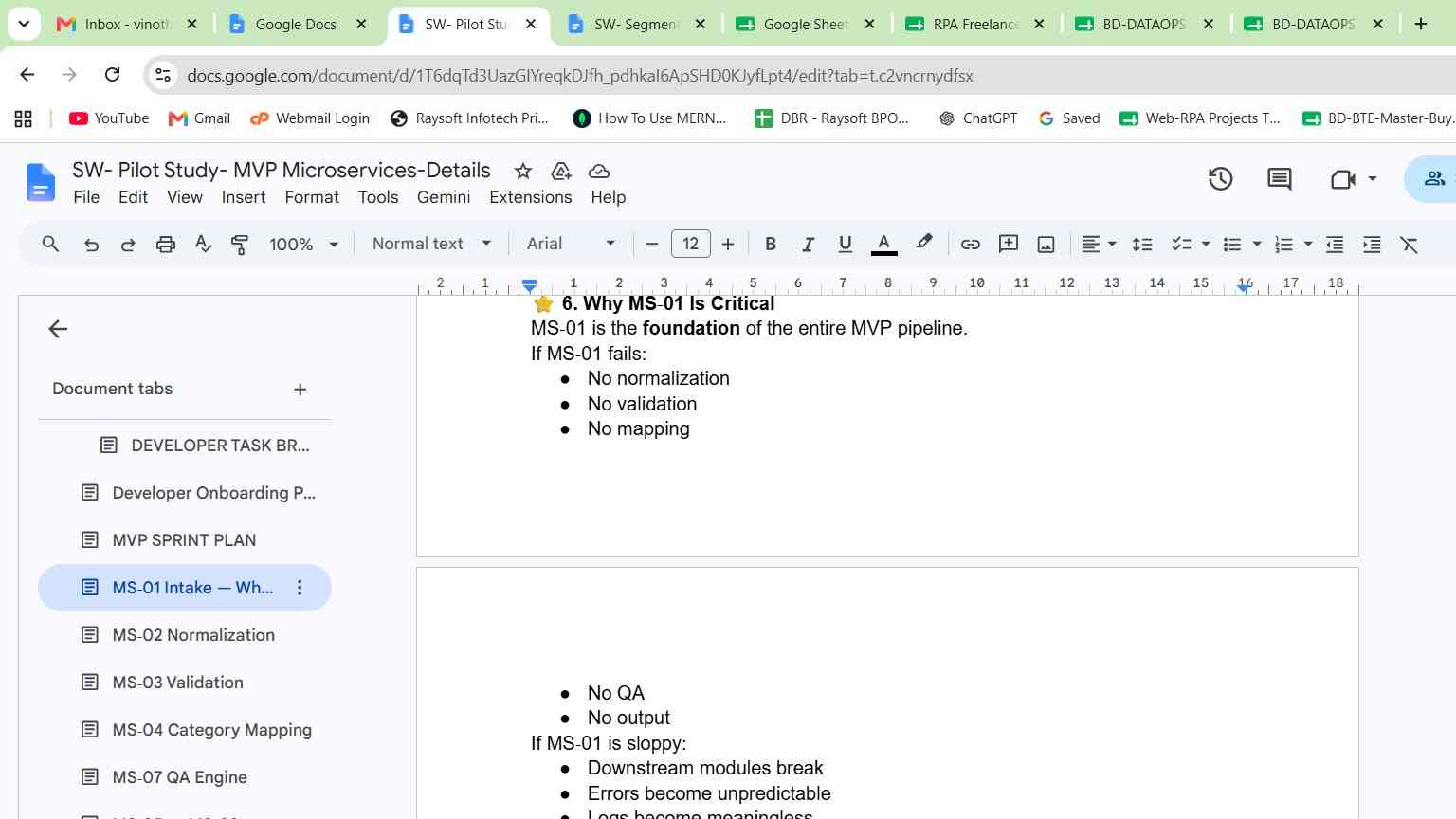The width and height of the screenshot is (1456, 819).
Task: Open the zoom 100% dropdown
Action: [x=303, y=245]
